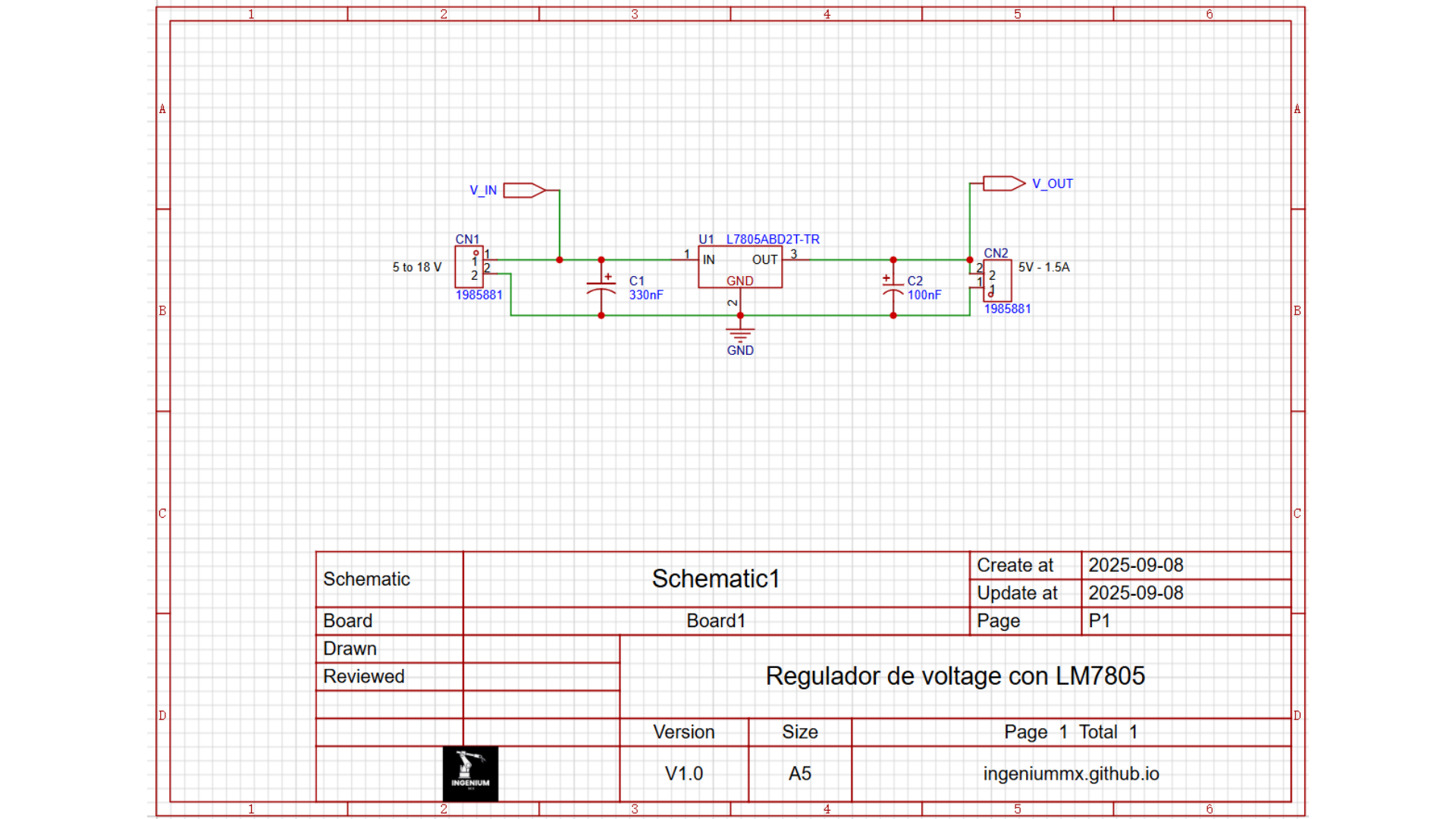Select the 100nF value label of C2

tap(924, 296)
